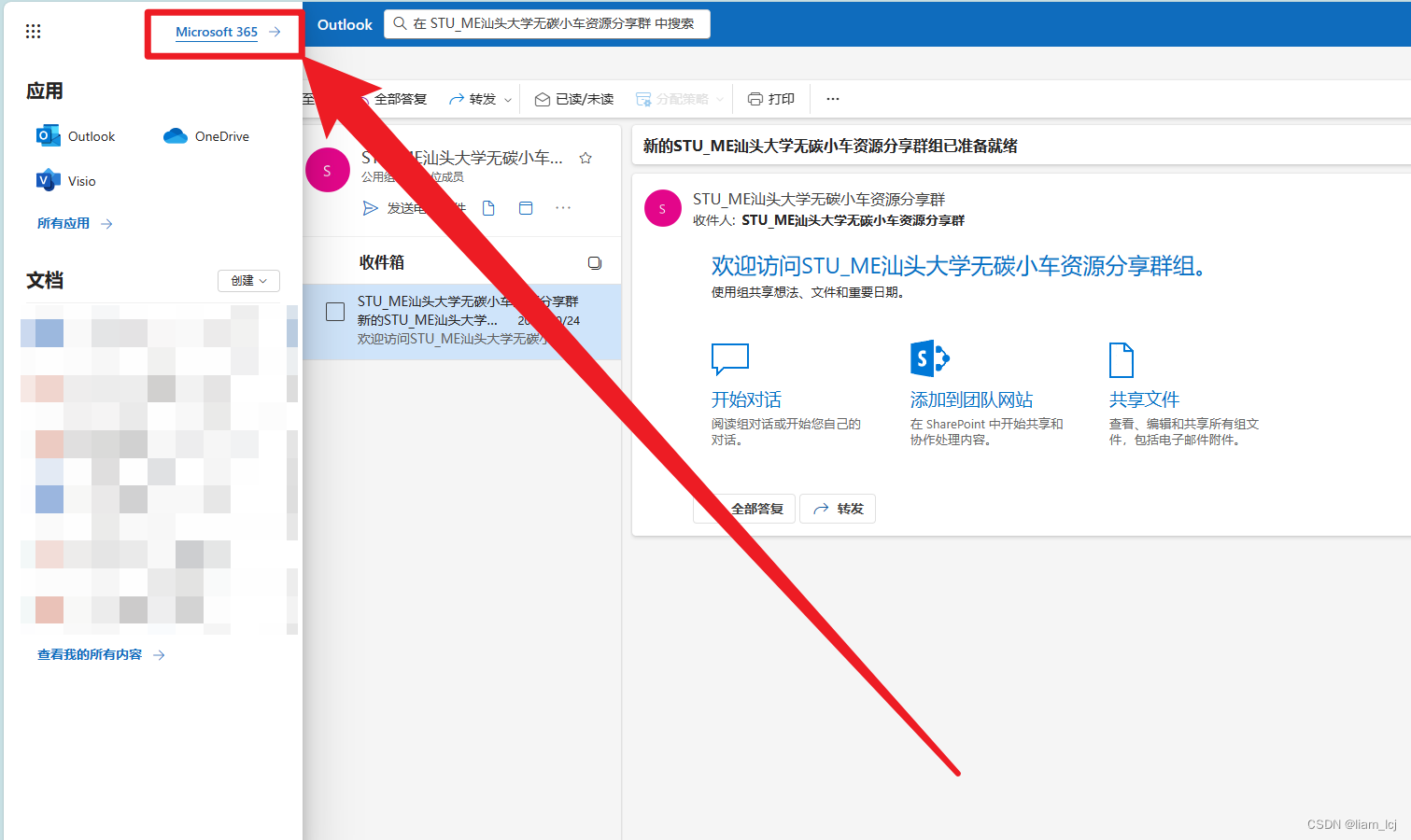The height and width of the screenshot is (840, 1411).
Task: Click the chat bubble icon above 开始对话
Action: click(730, 359)
